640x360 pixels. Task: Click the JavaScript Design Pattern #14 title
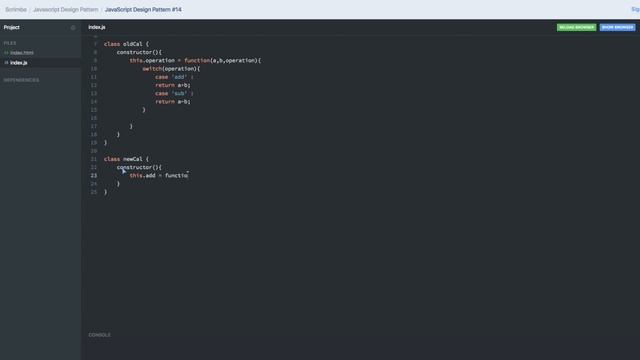[x=143, y=9]
